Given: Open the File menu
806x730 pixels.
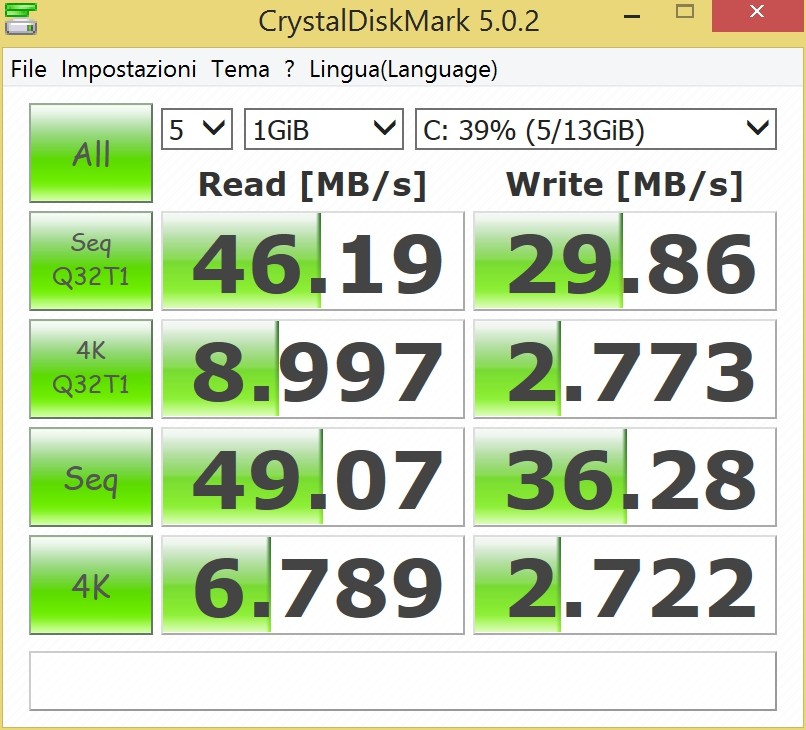Looking at the screenshot, I should tap(29, 69).
